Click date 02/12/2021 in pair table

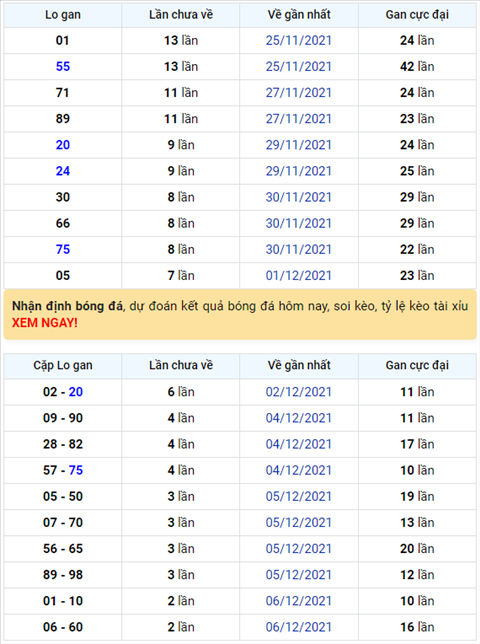tap(299, 392)
